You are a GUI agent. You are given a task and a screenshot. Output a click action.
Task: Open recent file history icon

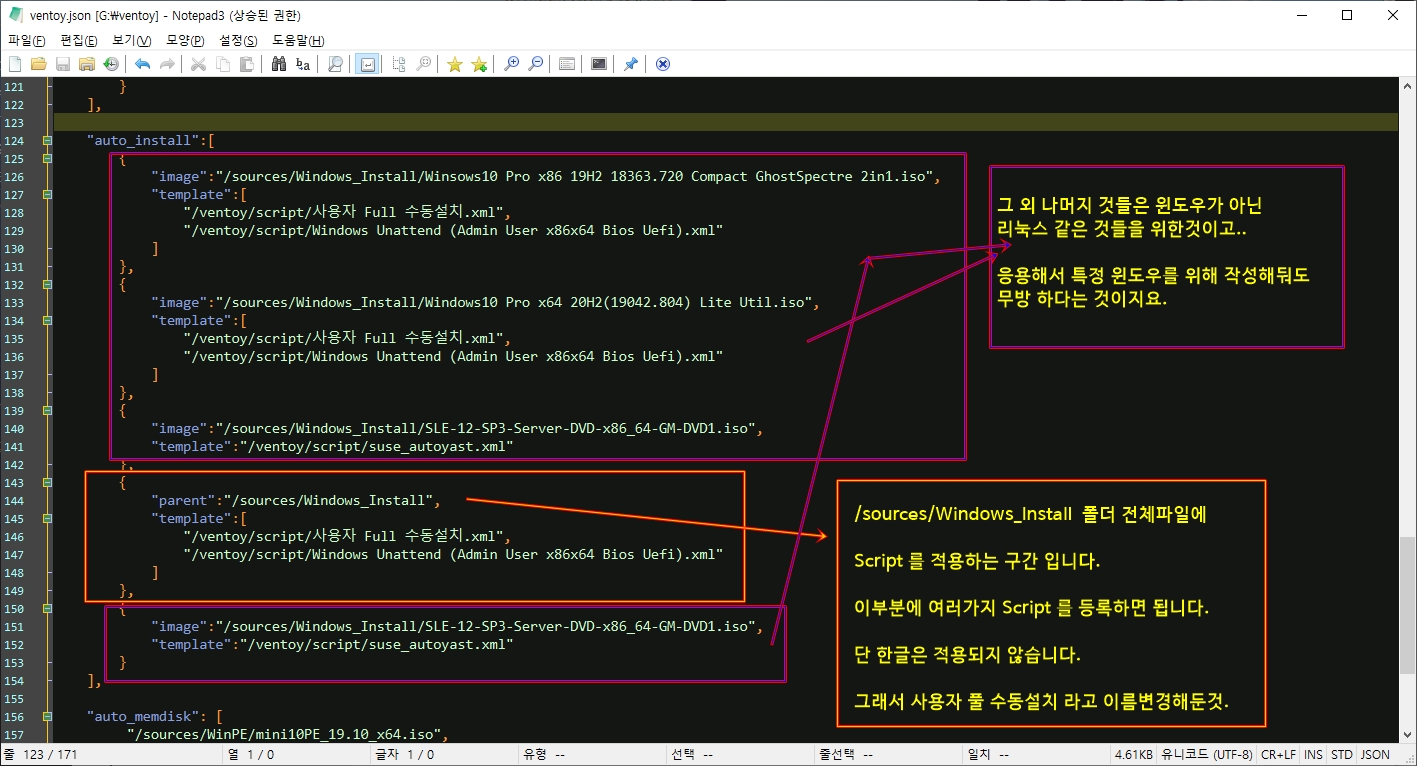[x=111, y=64]
